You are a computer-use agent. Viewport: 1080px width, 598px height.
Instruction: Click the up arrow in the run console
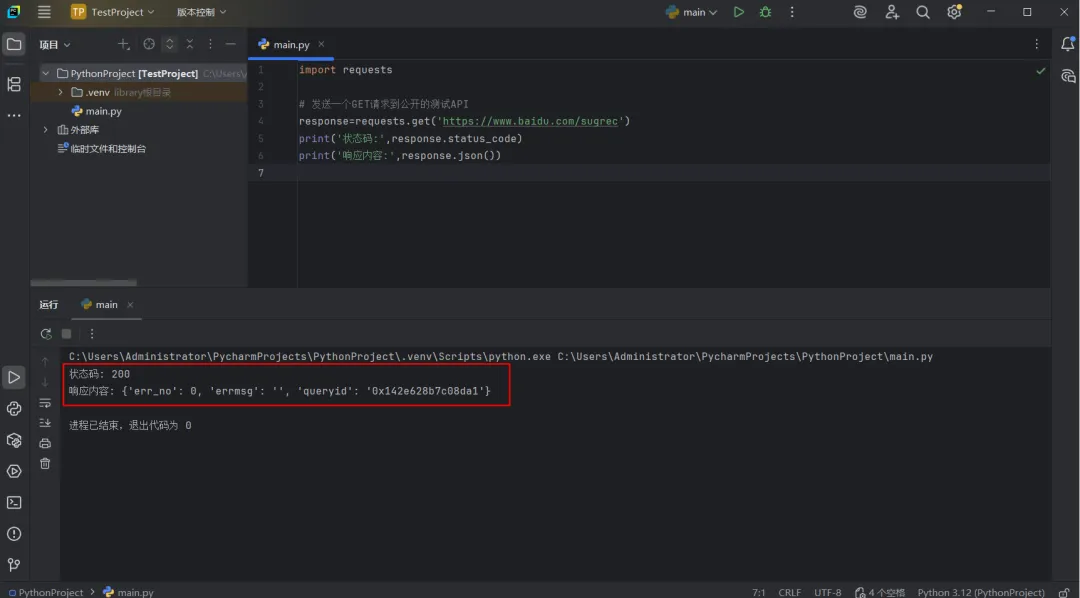tap(45, 362)
